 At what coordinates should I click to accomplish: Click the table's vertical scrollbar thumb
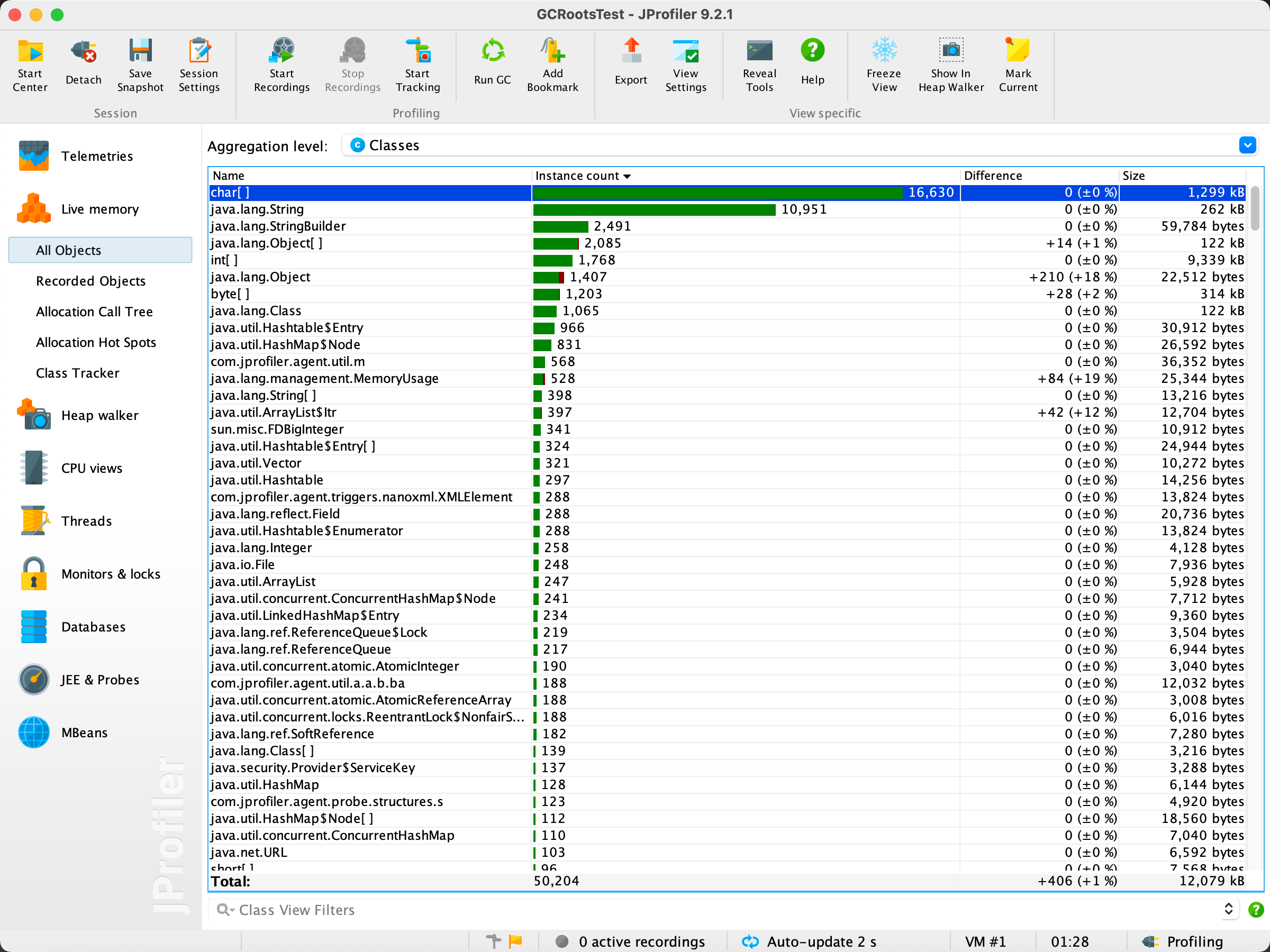[x=1255, y=208]
